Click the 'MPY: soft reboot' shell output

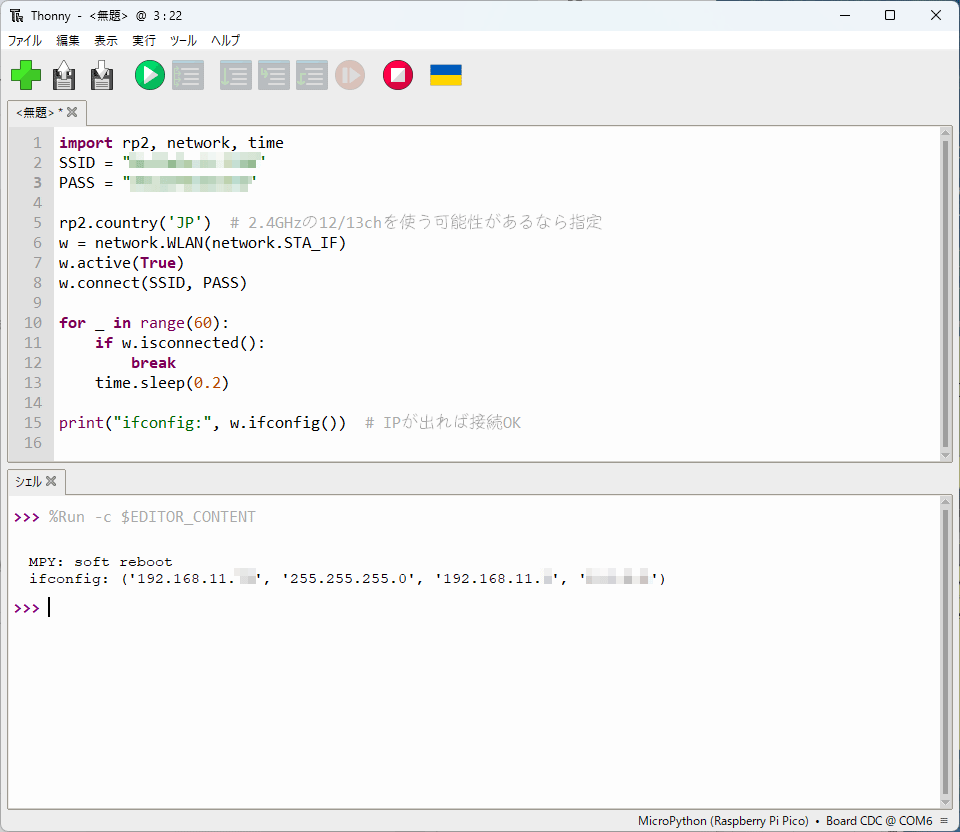[100, 562]
